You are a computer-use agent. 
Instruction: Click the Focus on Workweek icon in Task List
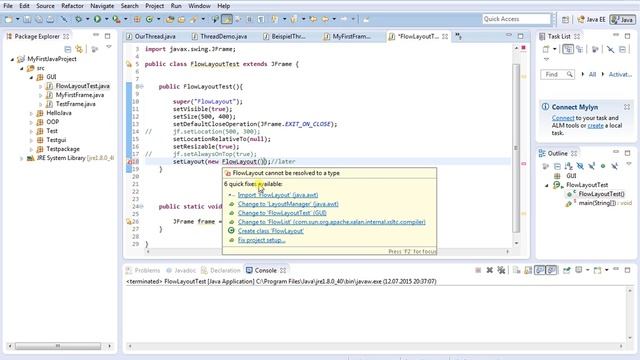tap(595, 49)
